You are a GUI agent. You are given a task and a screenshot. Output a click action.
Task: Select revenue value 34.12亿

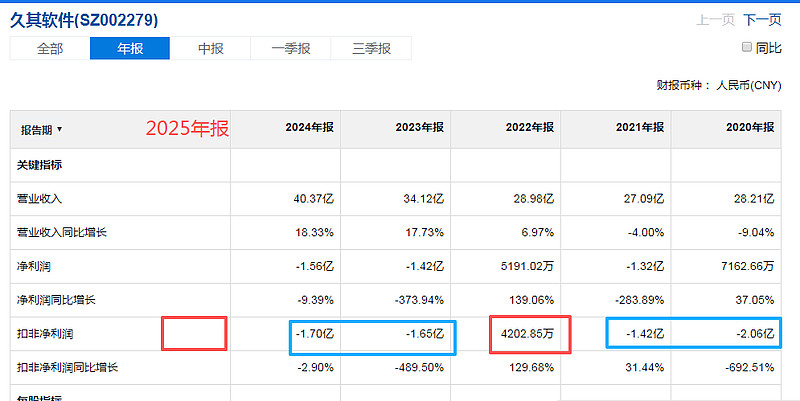tap(423, 198)
